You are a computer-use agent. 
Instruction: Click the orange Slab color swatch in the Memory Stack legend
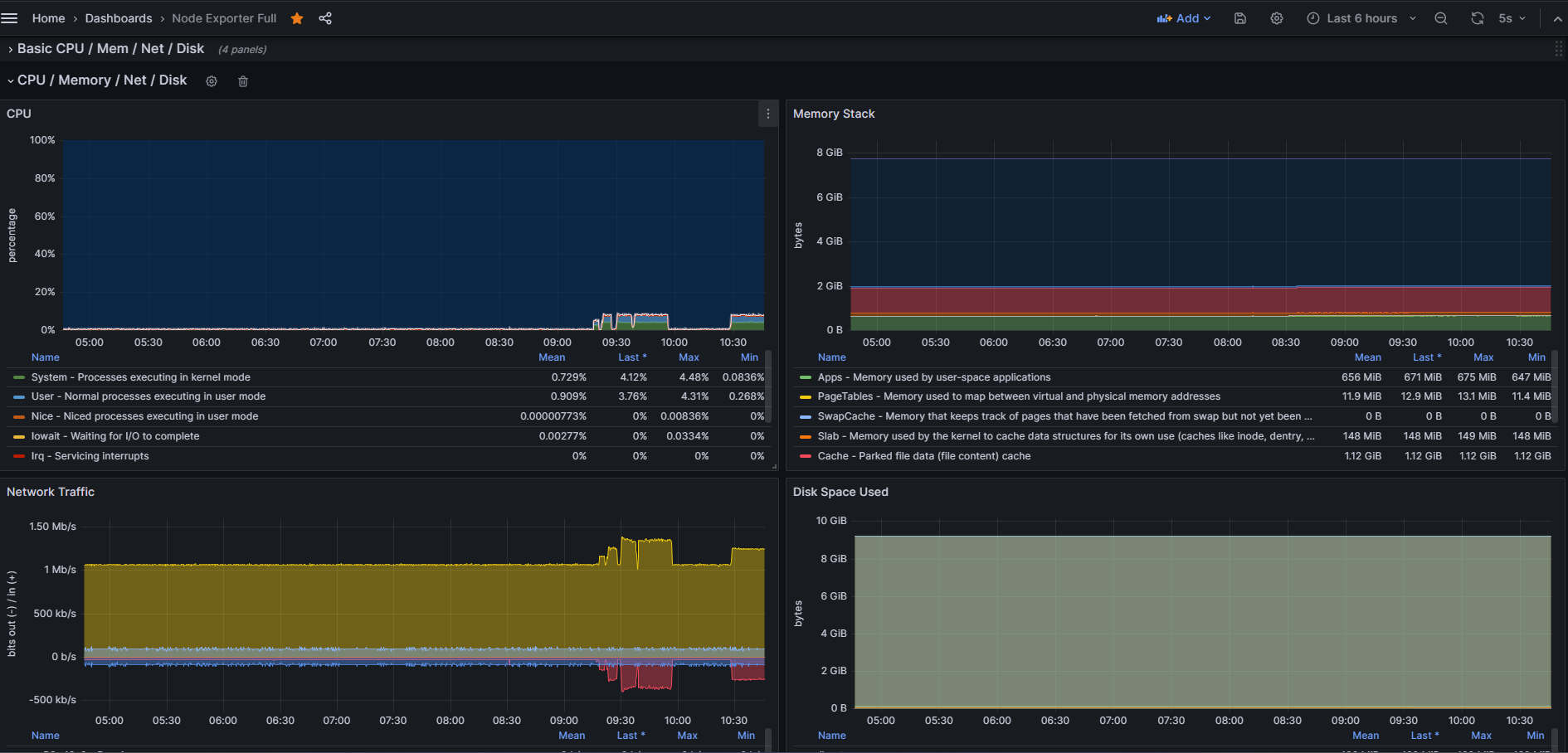pos(805,436)
